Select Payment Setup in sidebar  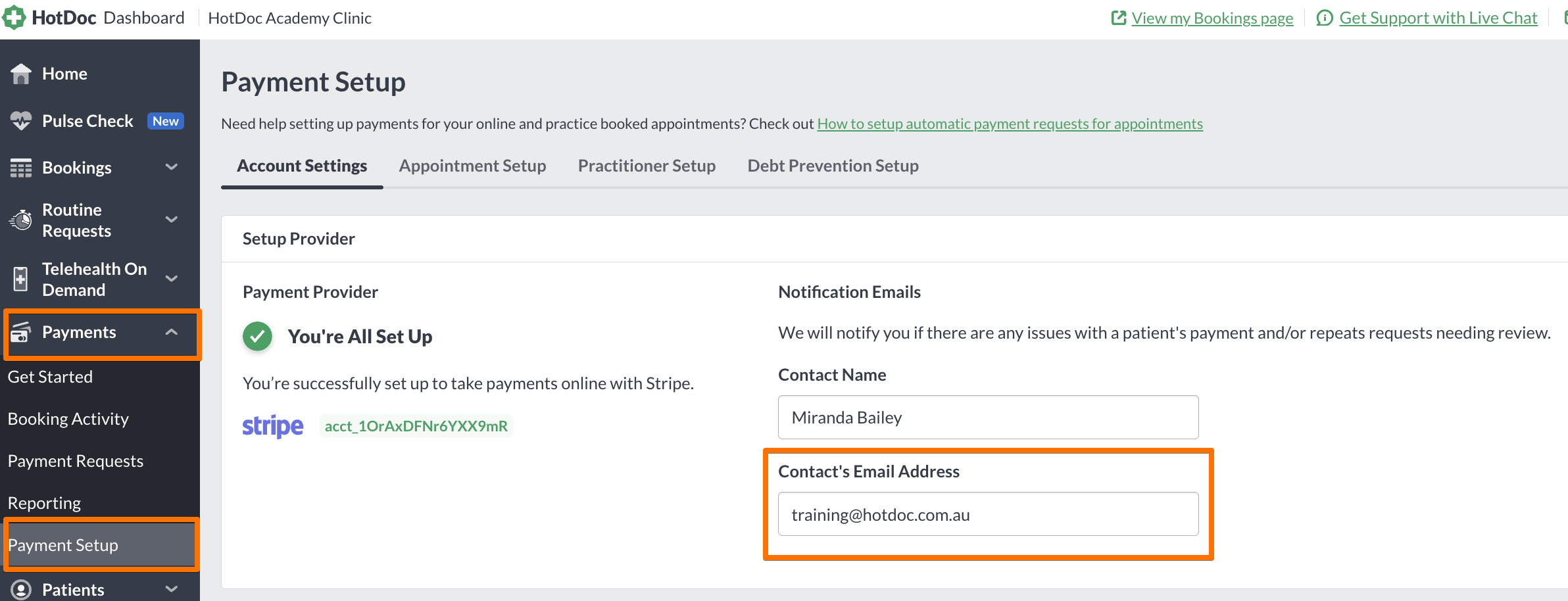100,545
